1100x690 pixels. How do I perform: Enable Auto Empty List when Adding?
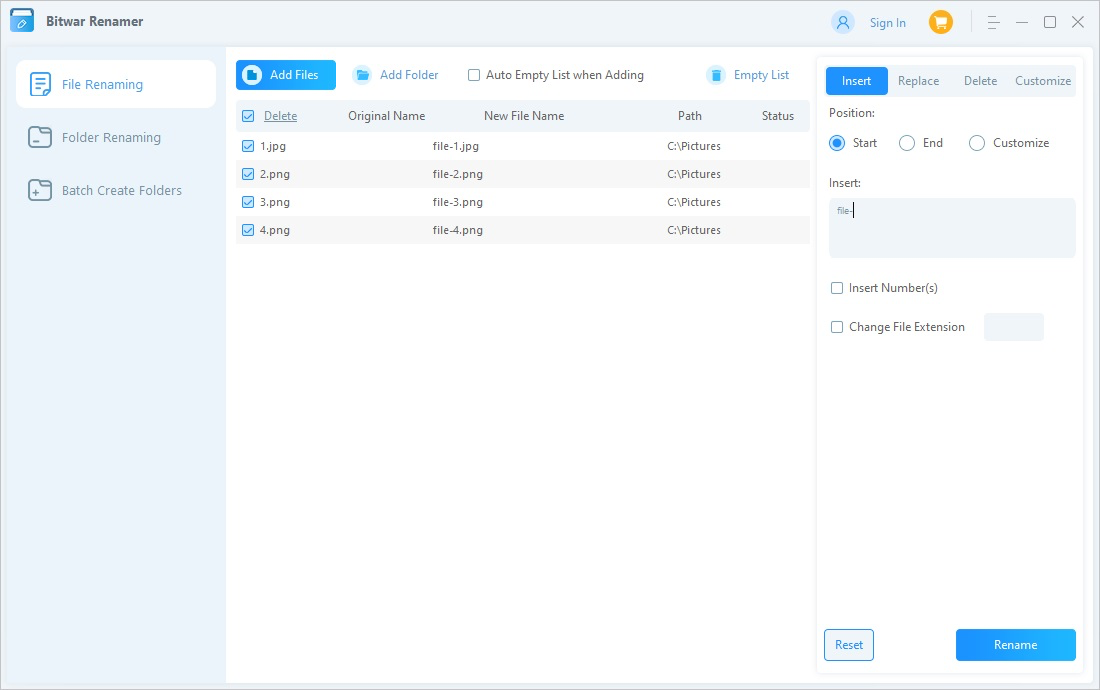point(474,75)
